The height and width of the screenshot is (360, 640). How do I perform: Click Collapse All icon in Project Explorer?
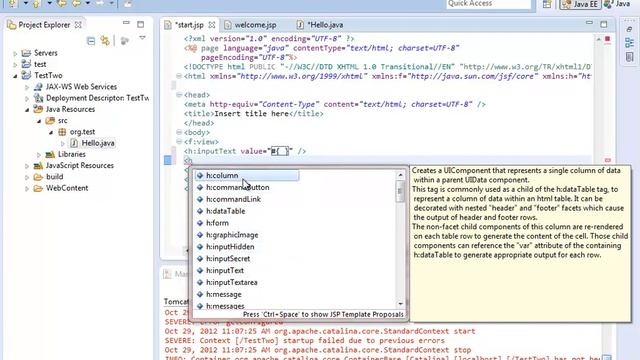tap(91, 41)
